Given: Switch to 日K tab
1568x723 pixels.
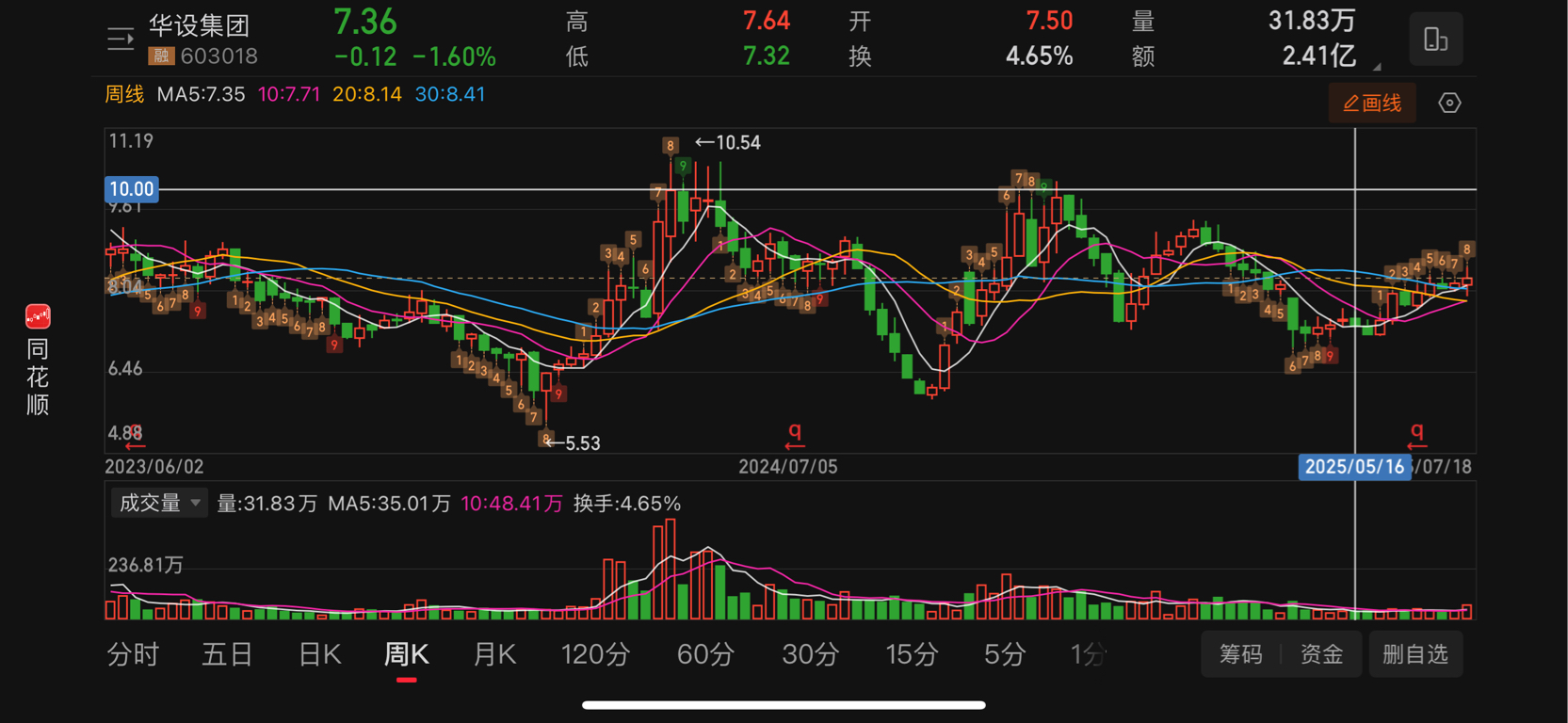Looking at the screenshot, I should point(319,654).
